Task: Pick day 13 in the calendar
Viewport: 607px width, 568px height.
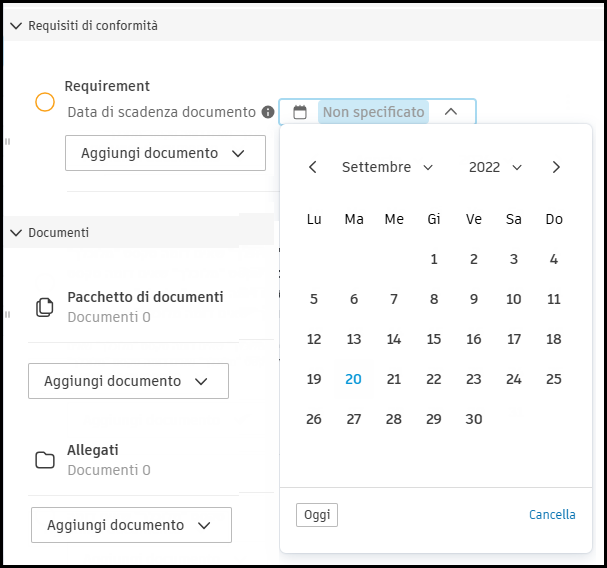Action: pos(354,339)
